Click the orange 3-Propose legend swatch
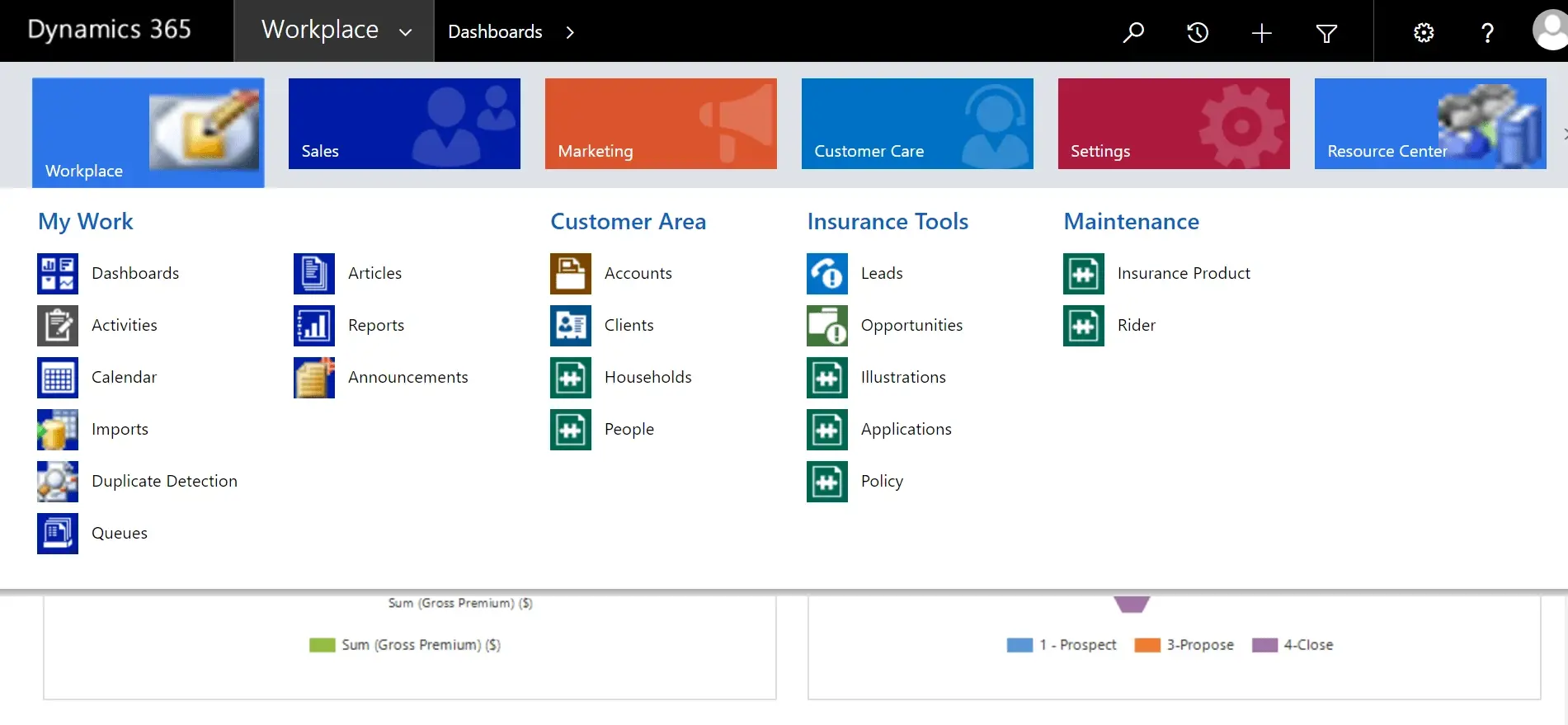Viewport: 1568px width, 725px height. click(x=1147, y=645)
